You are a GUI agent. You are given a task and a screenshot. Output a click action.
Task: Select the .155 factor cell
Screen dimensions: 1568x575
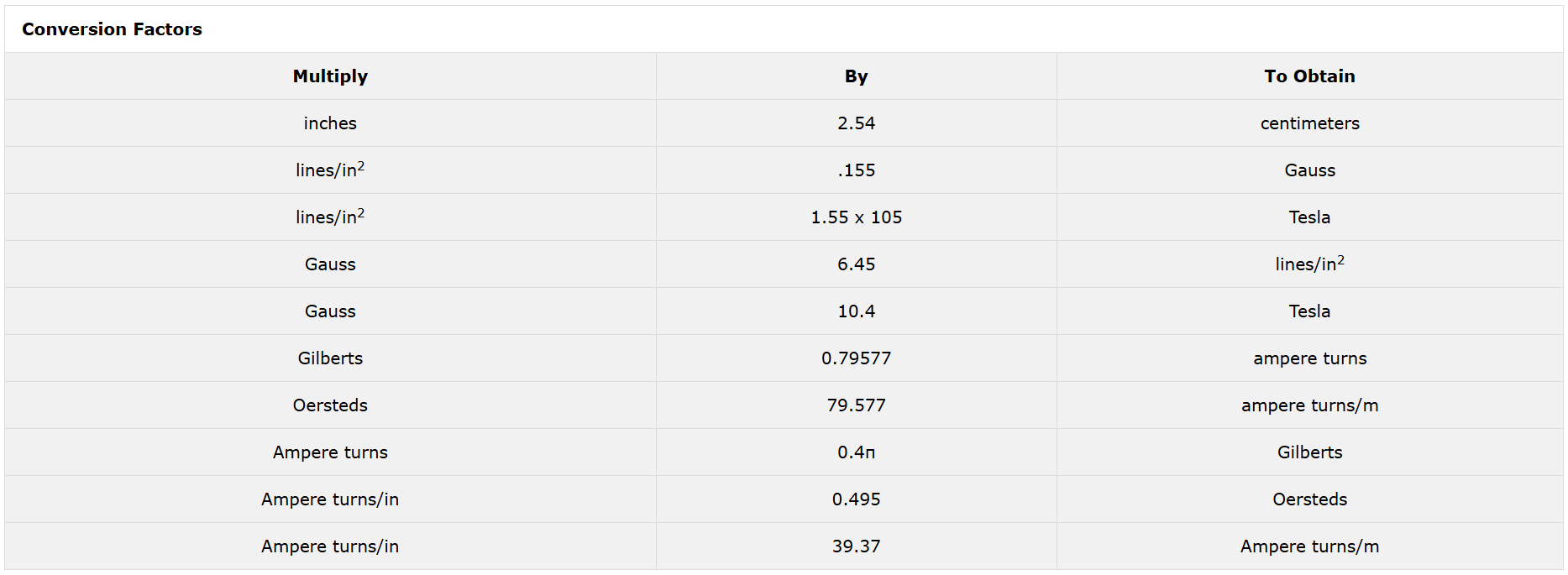856,170
